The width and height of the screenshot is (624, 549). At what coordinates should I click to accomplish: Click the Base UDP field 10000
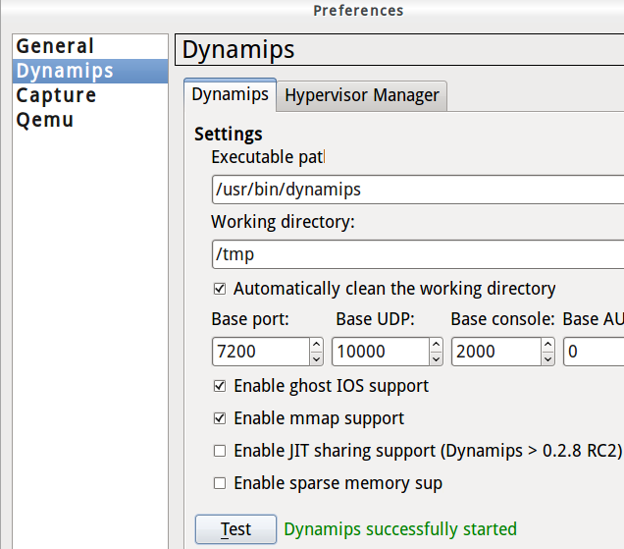click(381, 352)
